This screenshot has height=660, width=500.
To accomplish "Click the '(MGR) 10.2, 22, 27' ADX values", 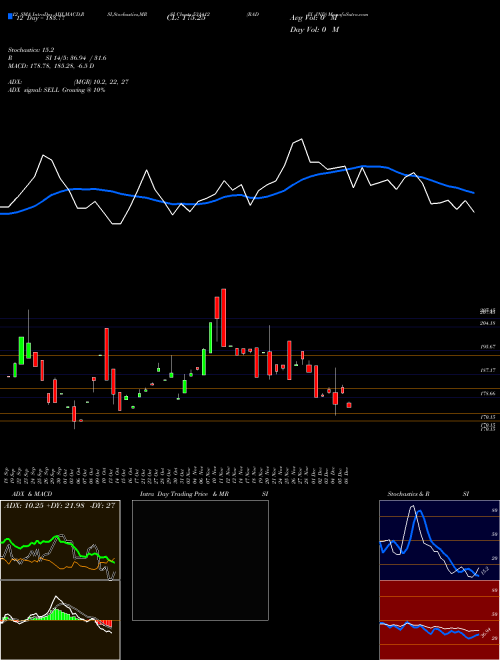I will (x=101, y=82).
